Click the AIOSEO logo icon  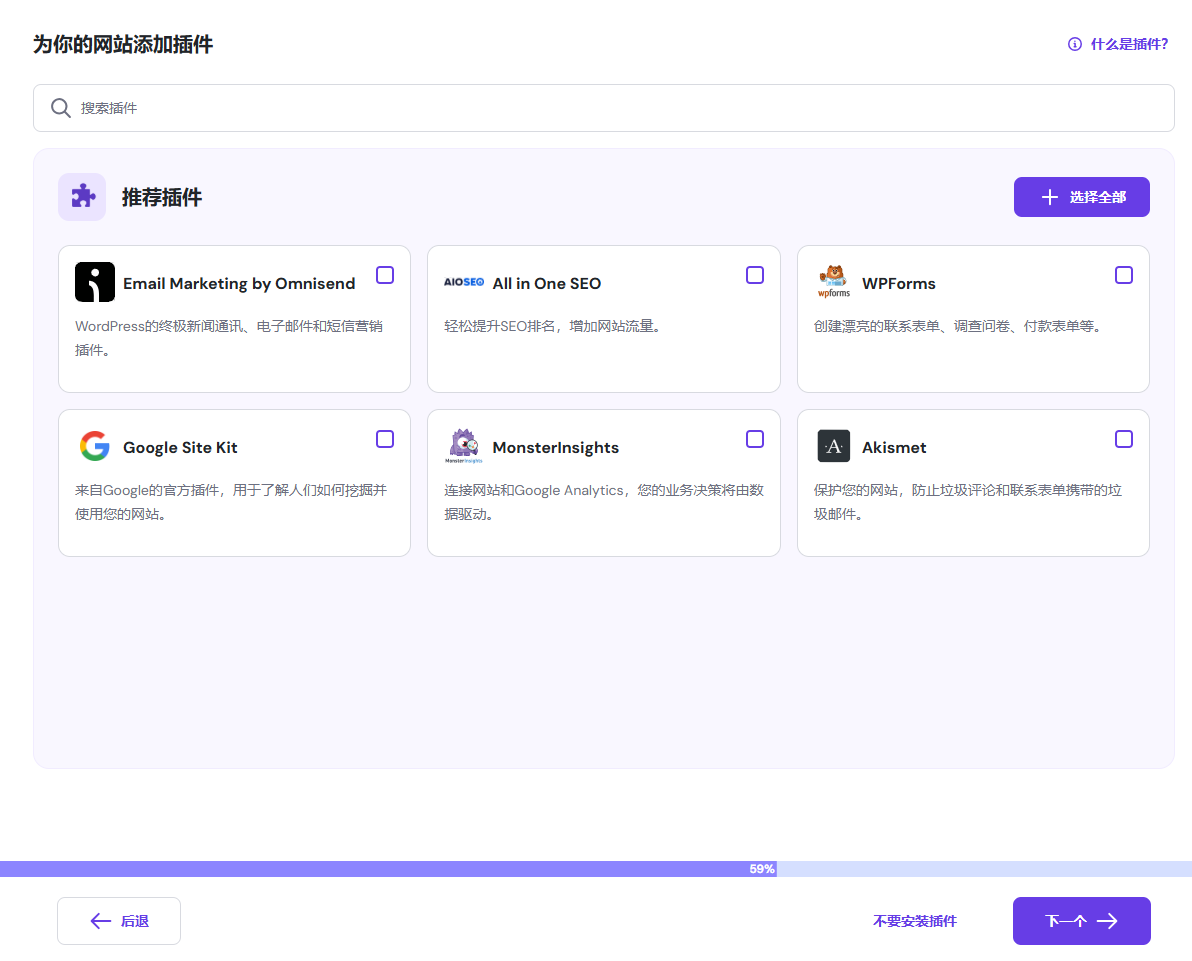coord(464,283)
